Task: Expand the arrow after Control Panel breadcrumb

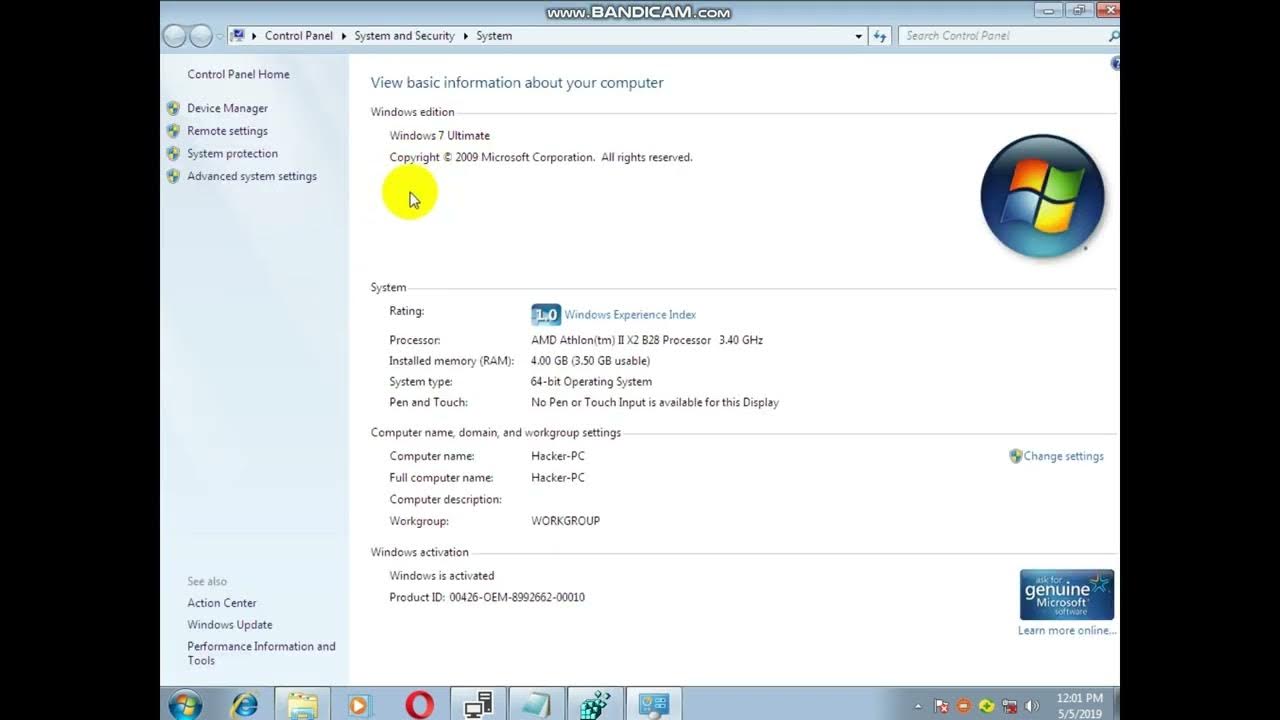Action: tap(344, 36)
